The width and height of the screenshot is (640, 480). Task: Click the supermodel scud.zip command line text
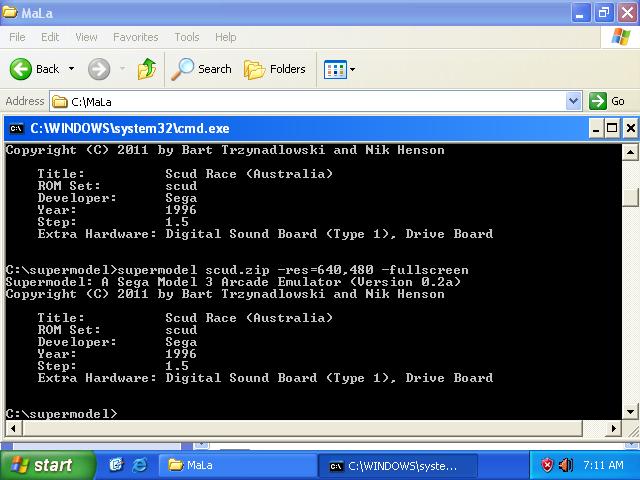click(x=293, y=270)
